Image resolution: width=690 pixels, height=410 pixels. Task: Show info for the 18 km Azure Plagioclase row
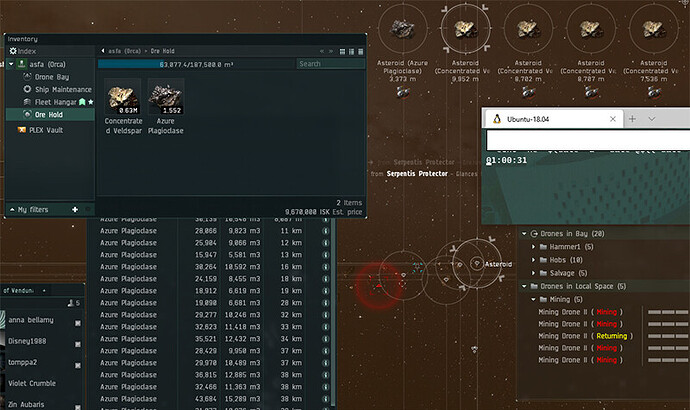tap(326, 279)
